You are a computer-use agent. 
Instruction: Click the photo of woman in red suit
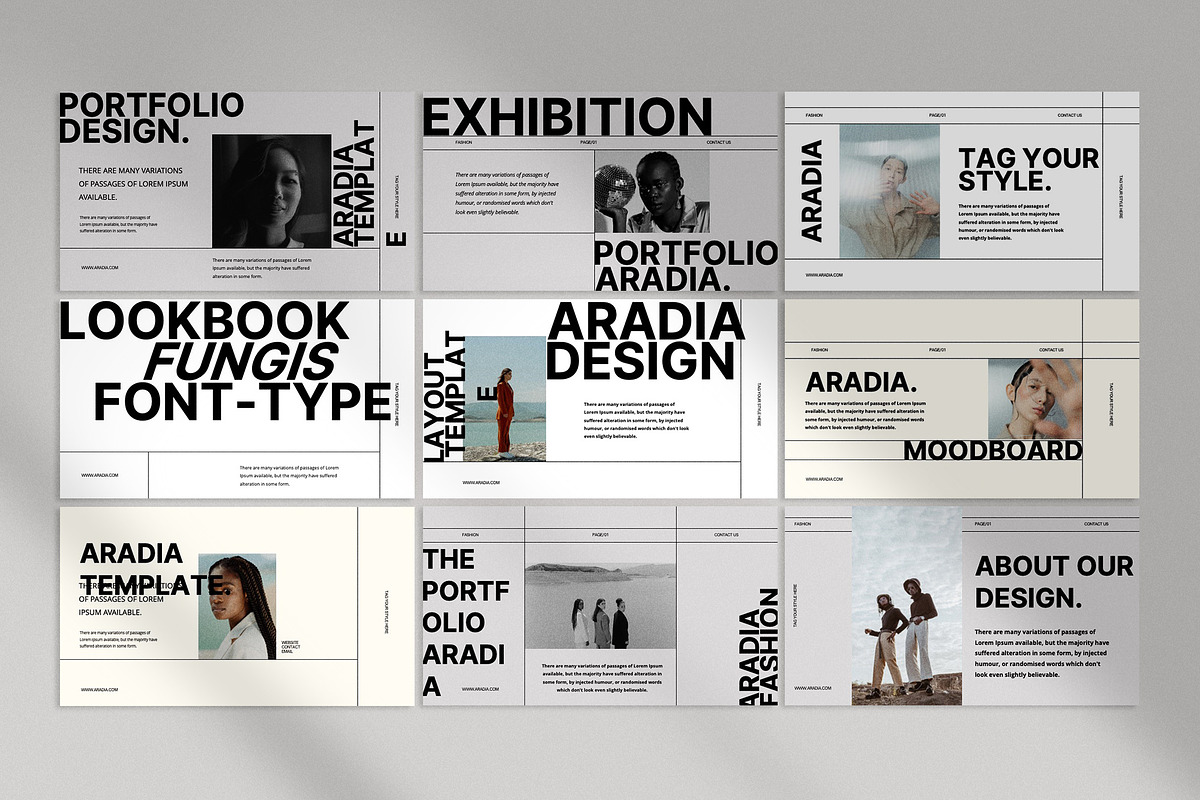[x=505, y=398]
